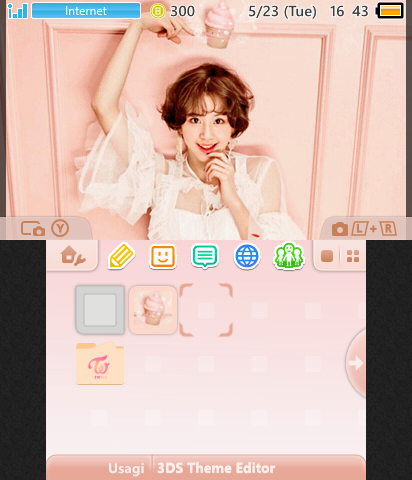Switch to small grid icon view
The image size is (412, 480).
pos(353,256)
